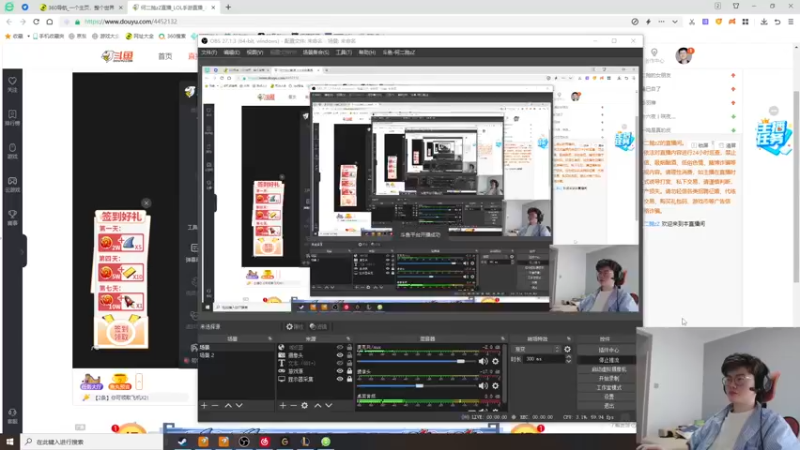Open OBS 文件(F) menu
The image size is (800, 450).
[209, 53]
